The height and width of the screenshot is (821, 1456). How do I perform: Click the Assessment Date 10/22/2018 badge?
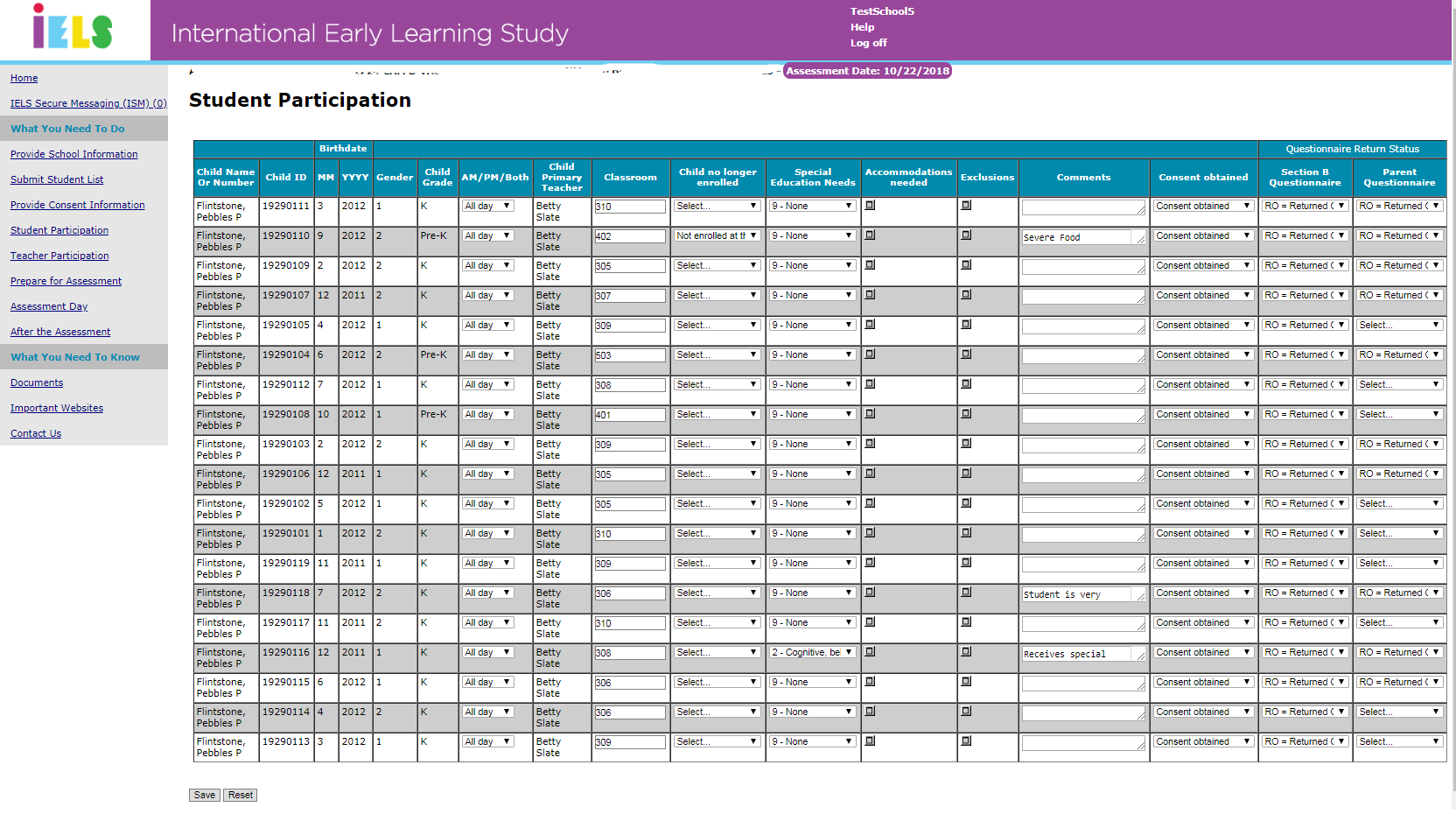click(x=867, y=71)
